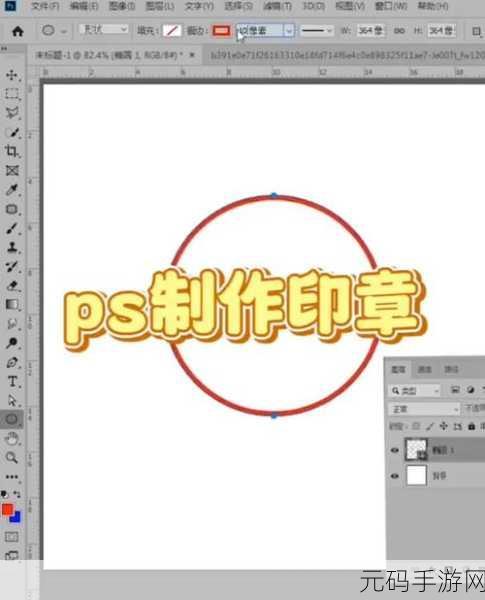Open the 图像(I) menu

[x=122, y=6]
